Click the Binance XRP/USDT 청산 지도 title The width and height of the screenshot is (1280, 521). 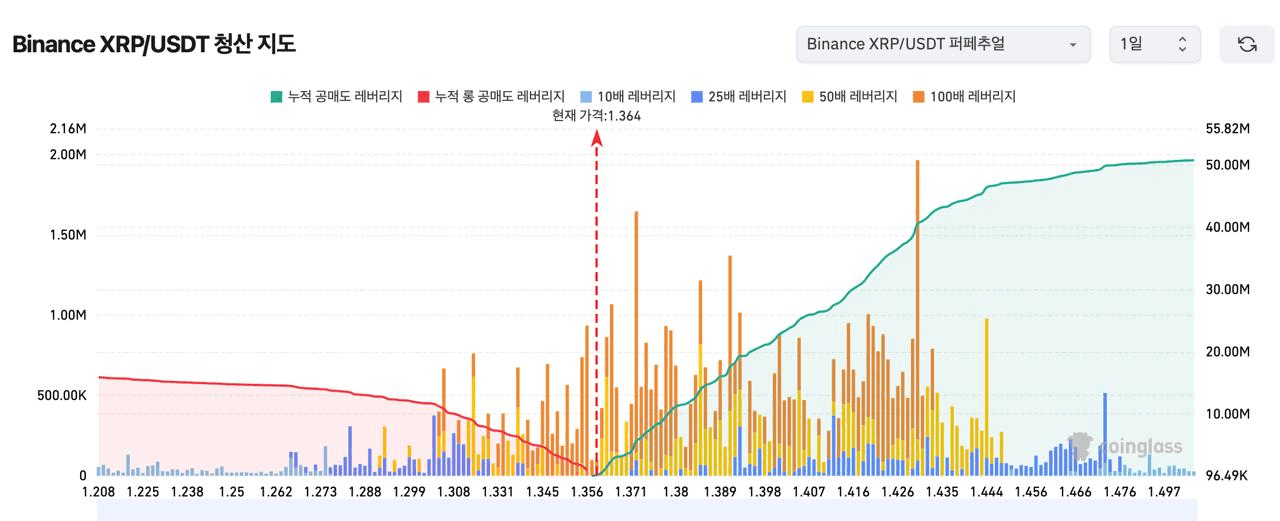[154, 44]
